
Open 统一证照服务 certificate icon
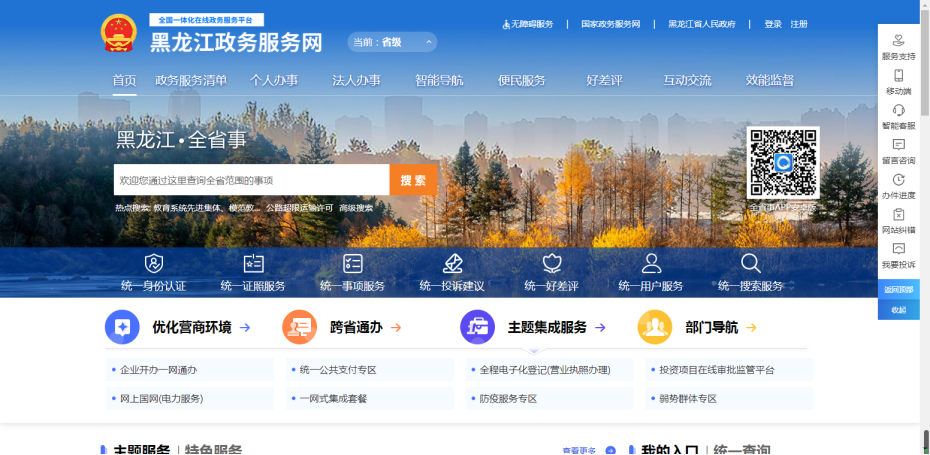click(253, 263)
